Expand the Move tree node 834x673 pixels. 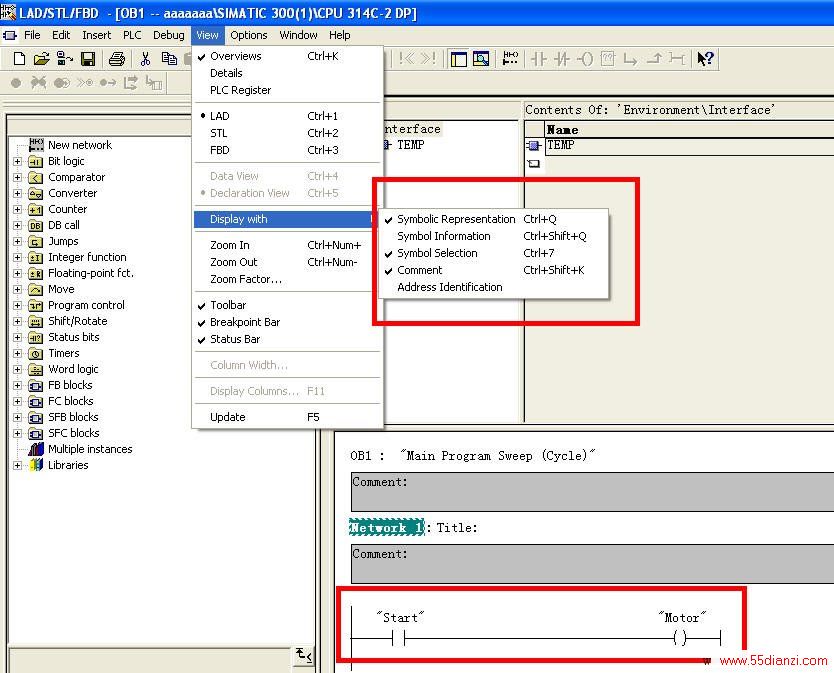18,289
